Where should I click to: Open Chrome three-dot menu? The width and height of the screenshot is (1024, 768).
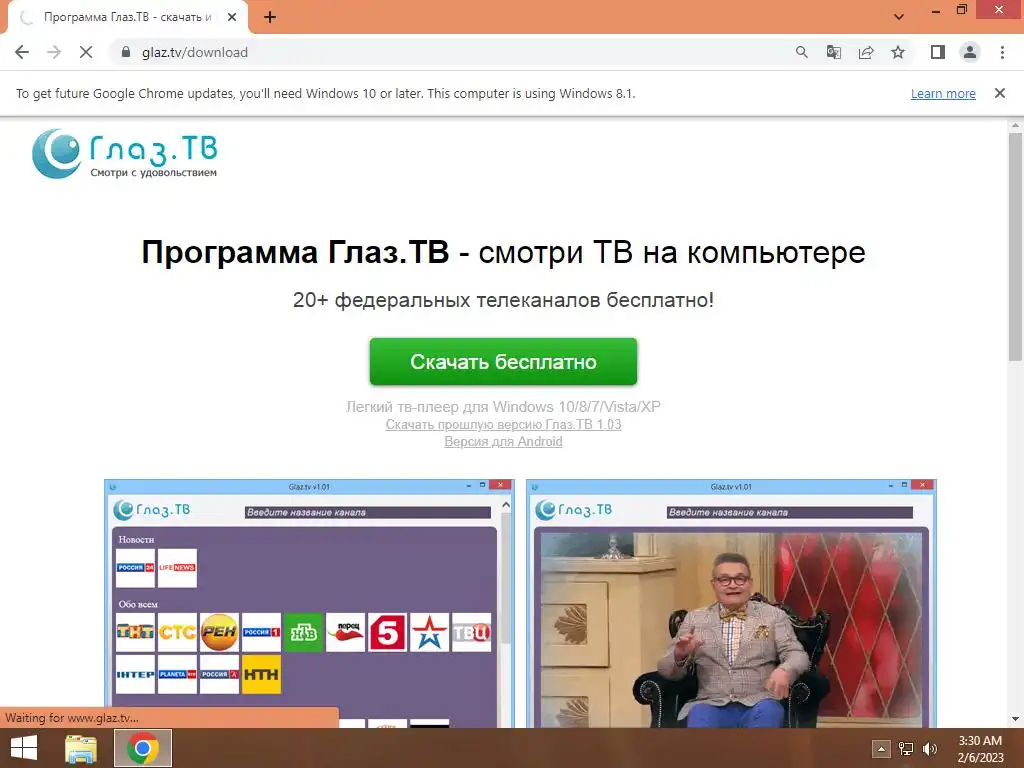coord(1002,52)
